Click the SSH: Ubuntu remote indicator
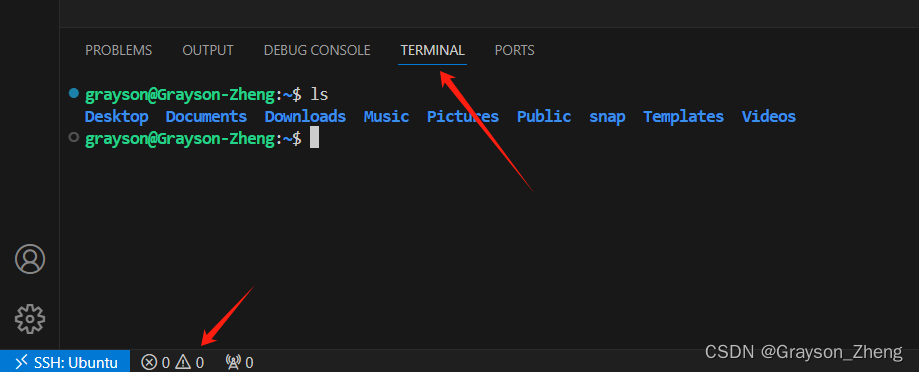Image resolution: width=919 pixels, height=372 pixels. tap(65, 362)
